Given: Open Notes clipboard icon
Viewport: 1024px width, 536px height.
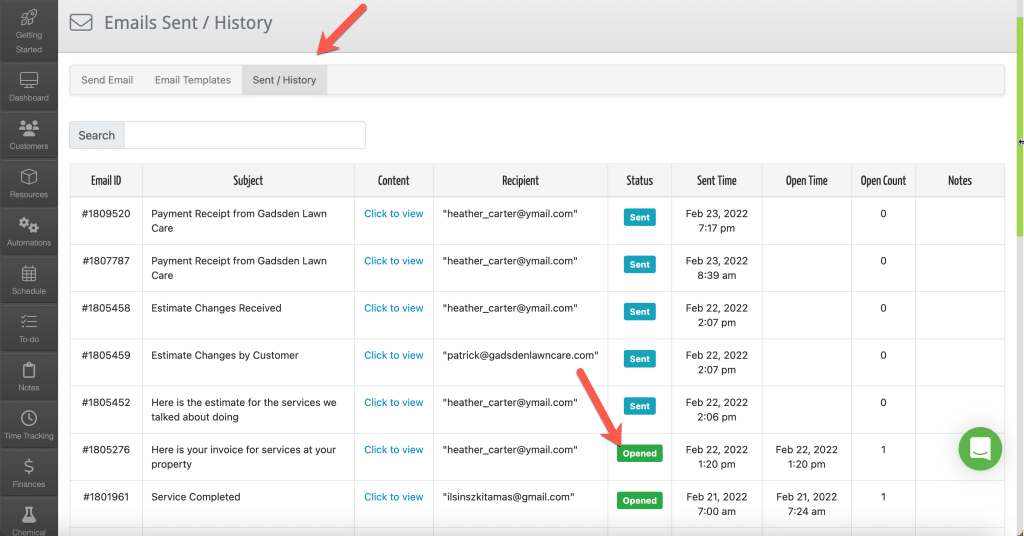Looking at the screenshot, I should click(29, 370).
